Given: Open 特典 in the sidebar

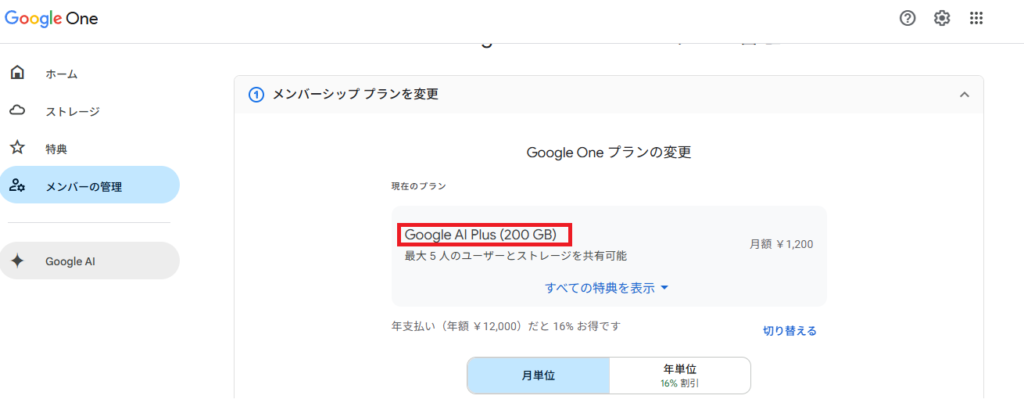Looking at the screenshot, I should 56,148.
